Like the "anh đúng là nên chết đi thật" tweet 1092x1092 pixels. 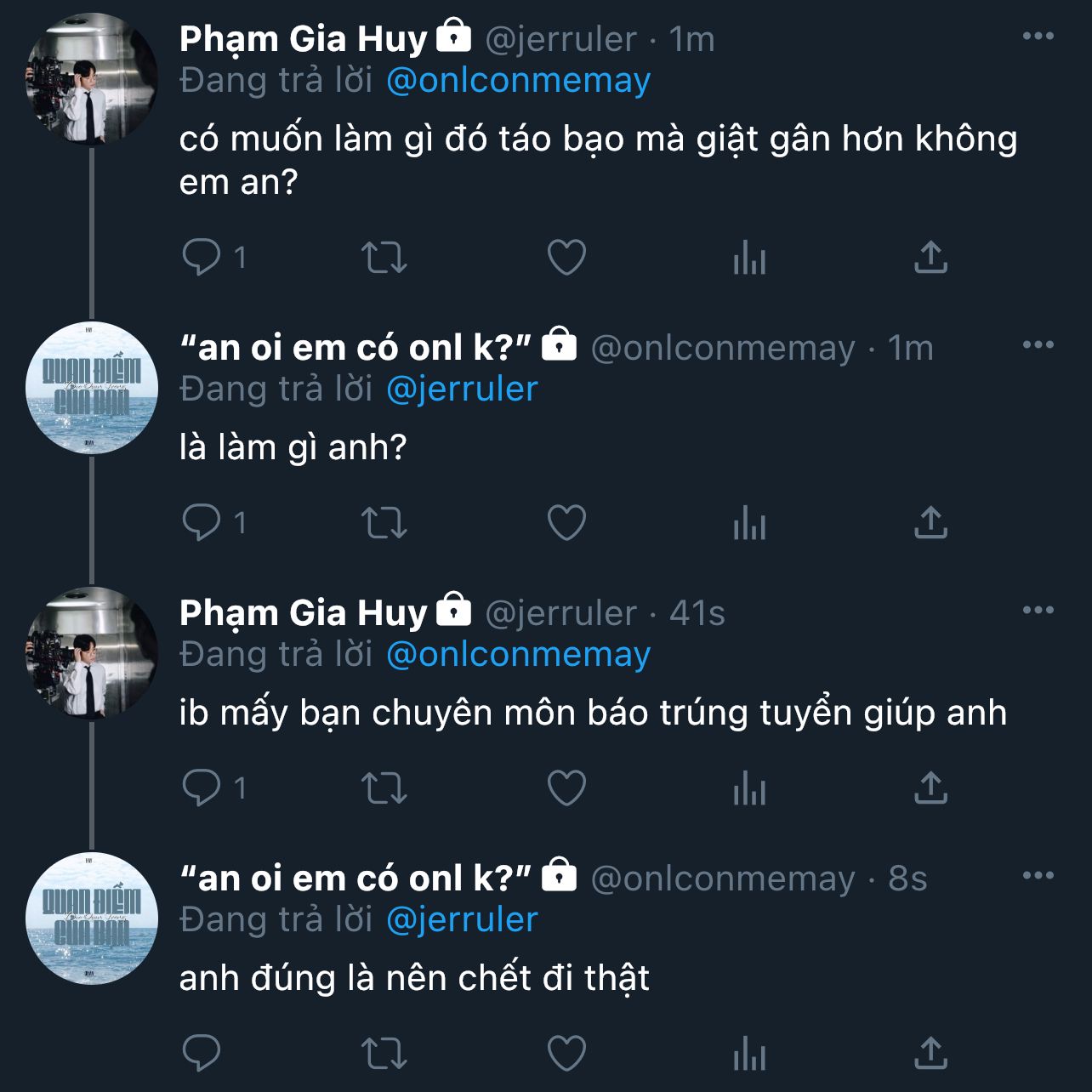coord(566,1053)
